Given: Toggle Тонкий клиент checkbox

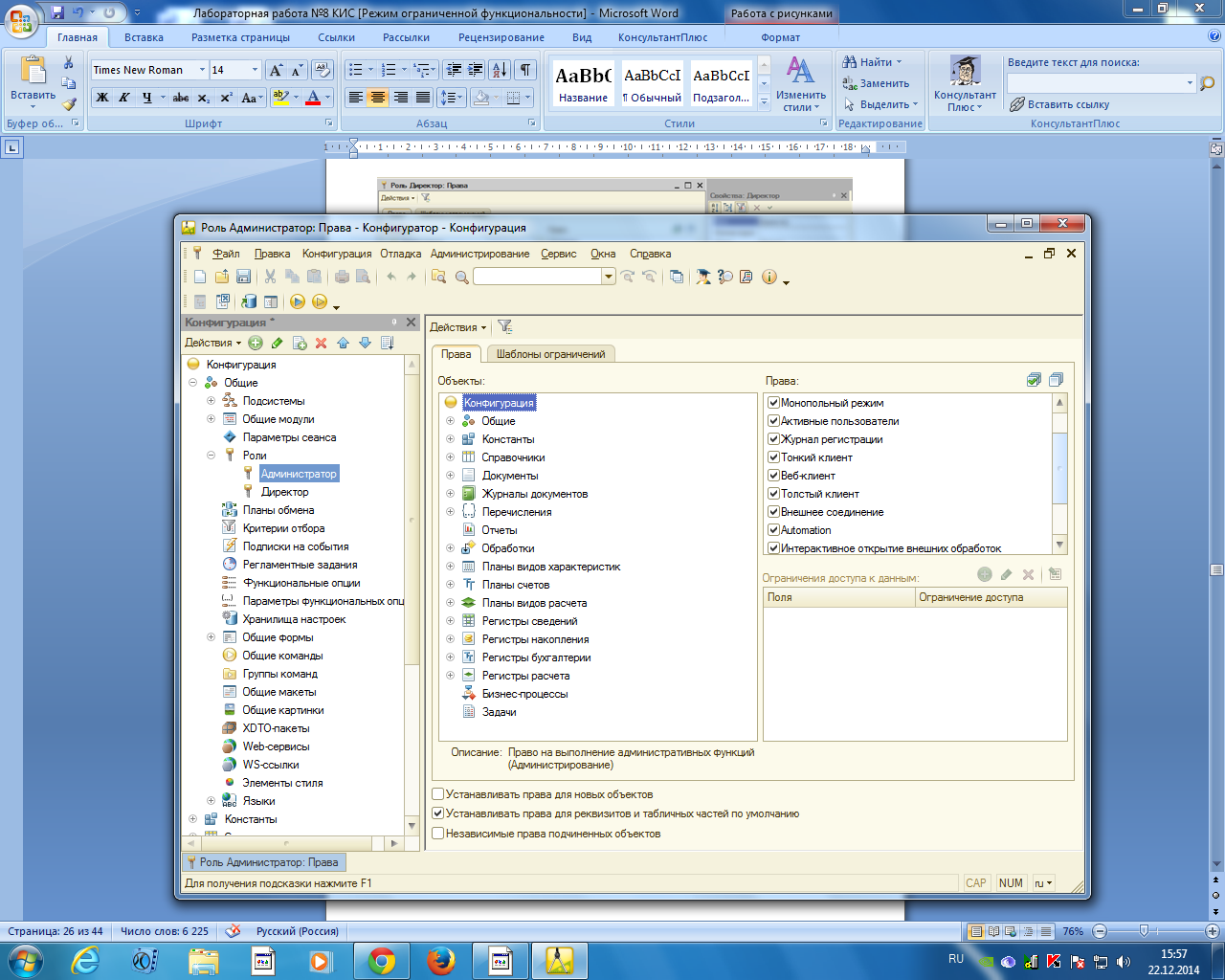Looking at the screenshot, I should pyautogui.click(x=773, y=457).
